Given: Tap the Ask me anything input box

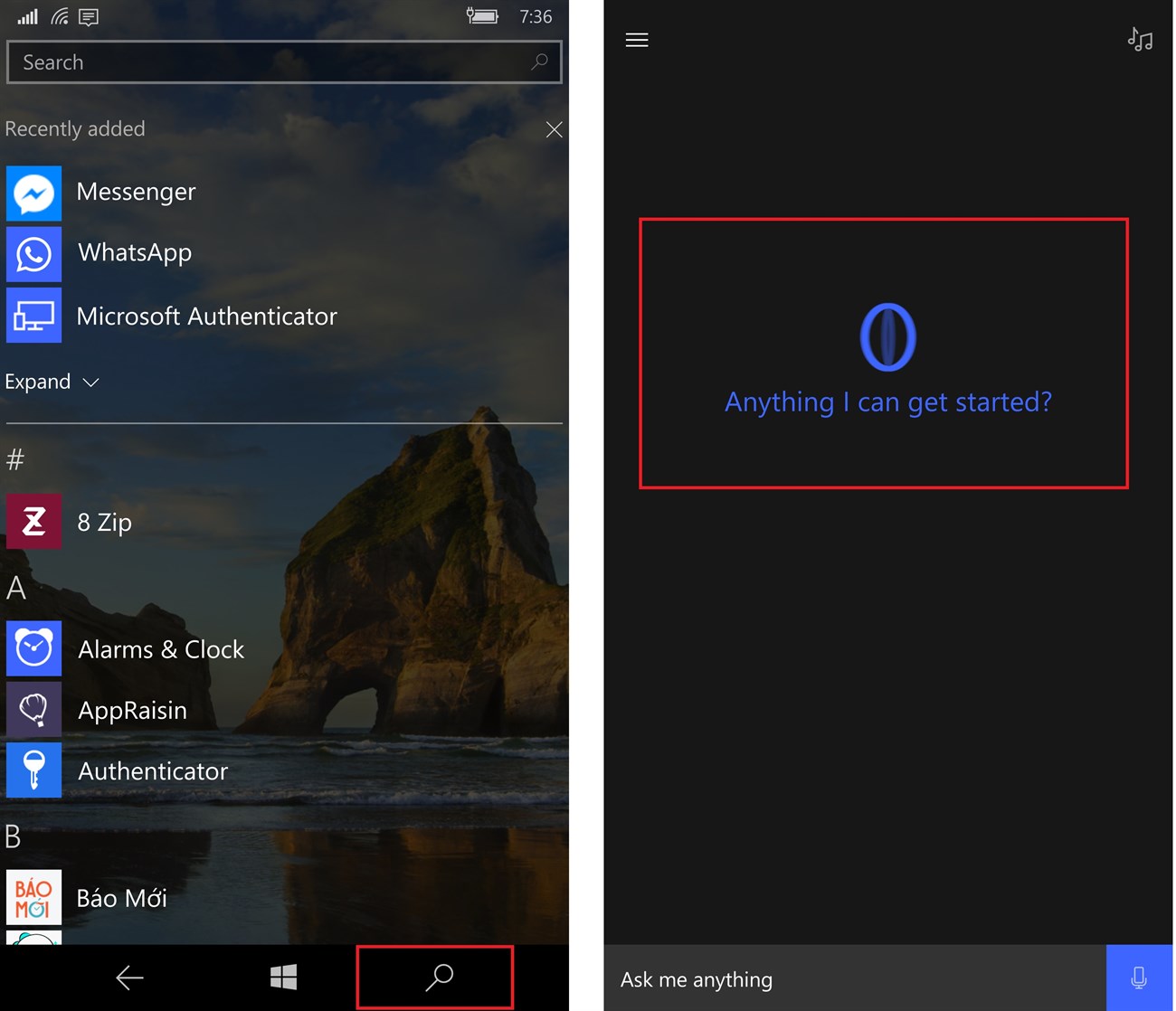Looking at the screenshot, I should 855,978.
